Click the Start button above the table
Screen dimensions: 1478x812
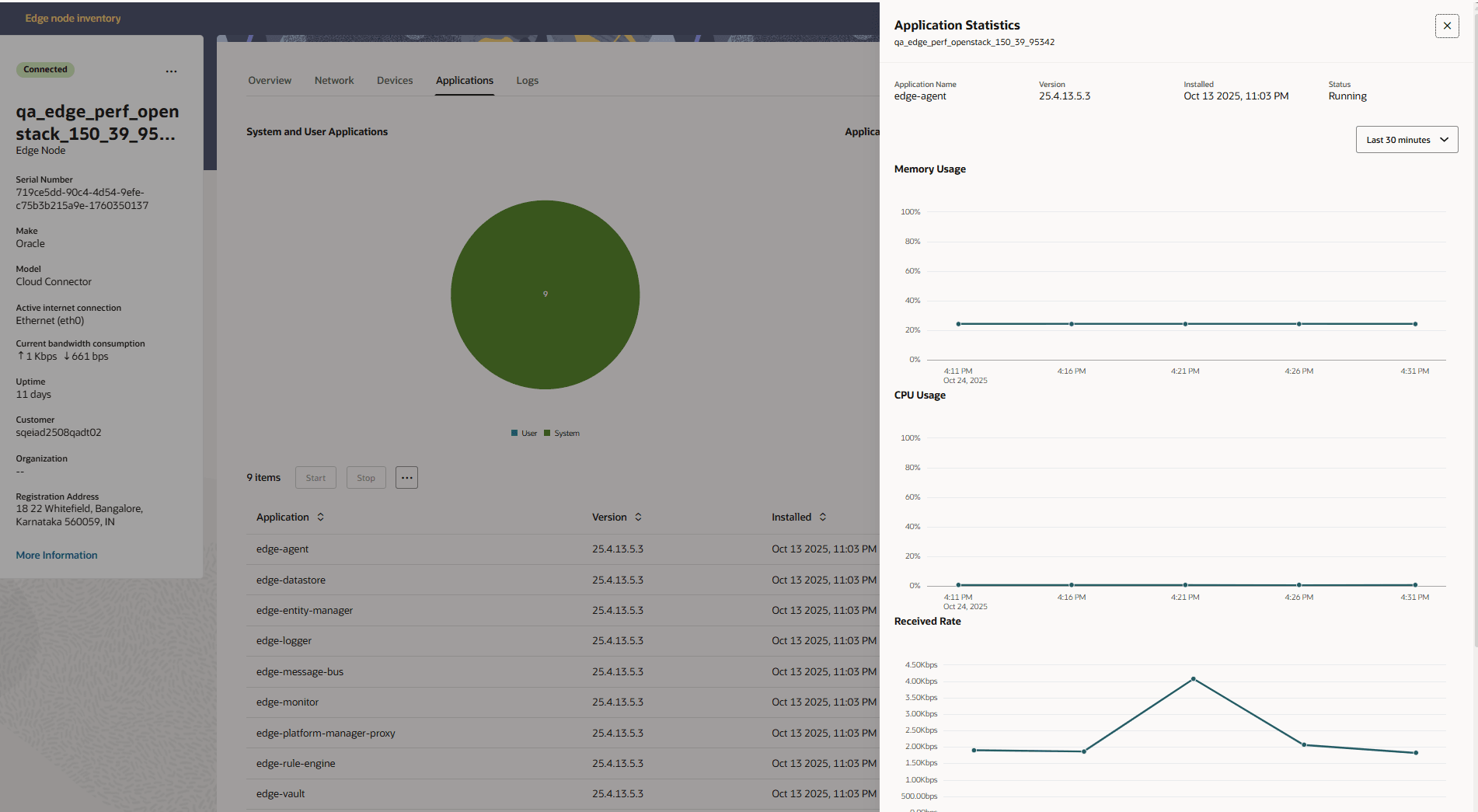click(x=315, y=477)
